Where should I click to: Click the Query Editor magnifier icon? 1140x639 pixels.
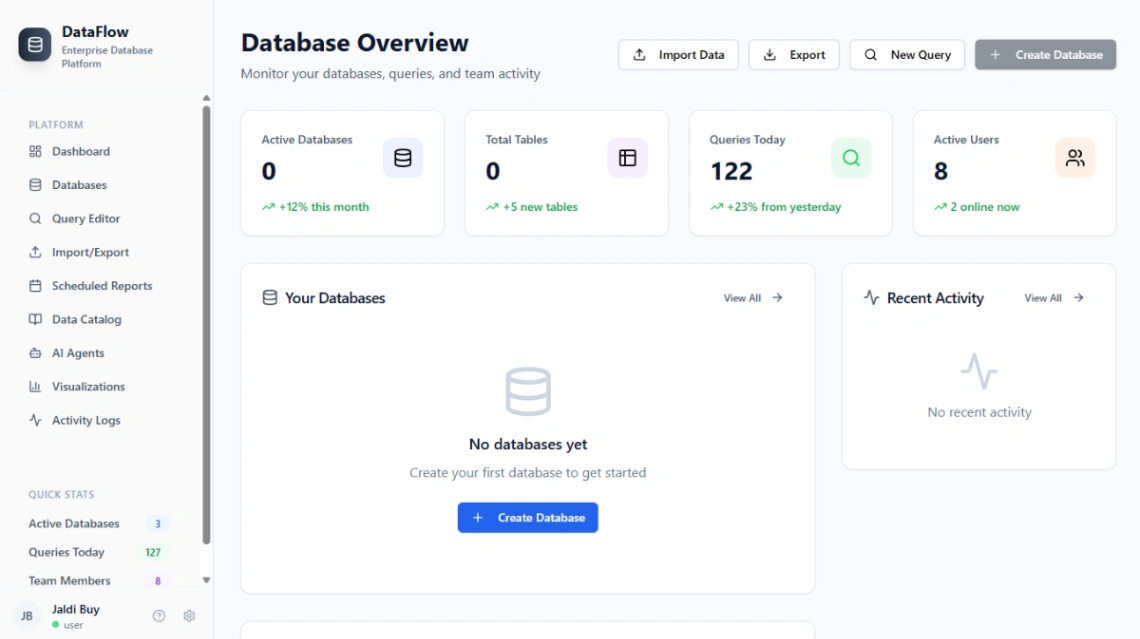(35, 218)
